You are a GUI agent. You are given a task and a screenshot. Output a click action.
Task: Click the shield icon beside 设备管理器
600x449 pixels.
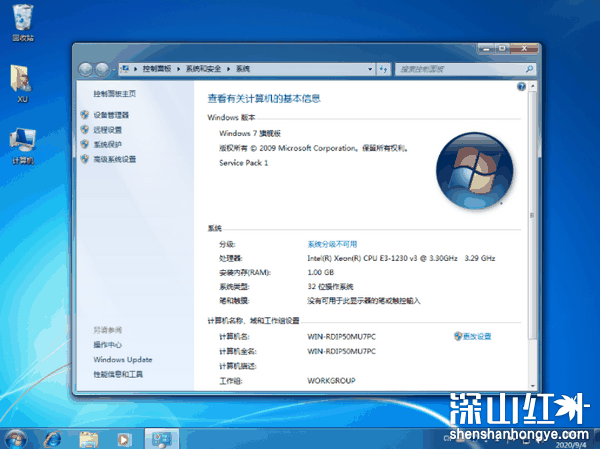coord(85,114)
